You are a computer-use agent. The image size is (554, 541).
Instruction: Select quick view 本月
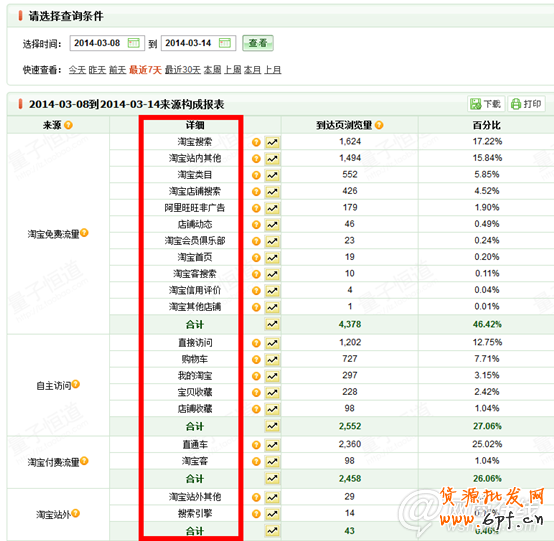click(x=253, y=70)
